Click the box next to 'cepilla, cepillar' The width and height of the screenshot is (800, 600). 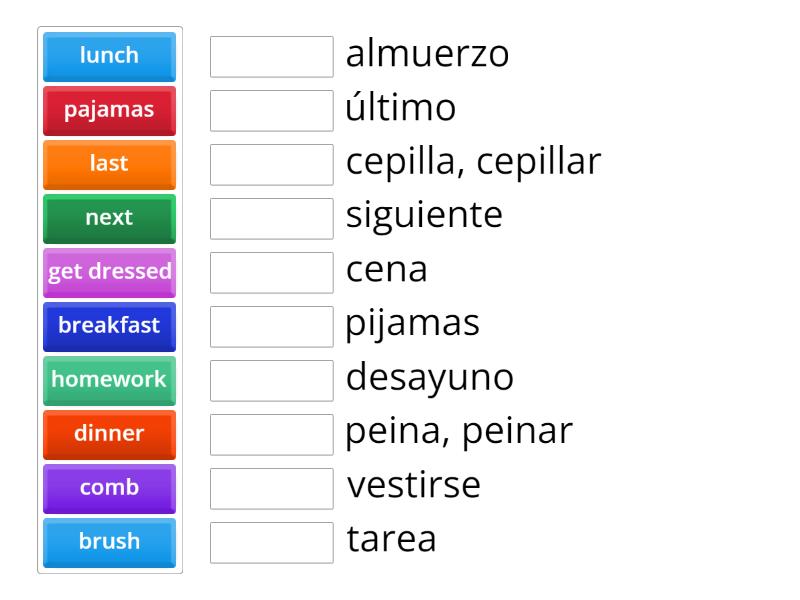271,165
